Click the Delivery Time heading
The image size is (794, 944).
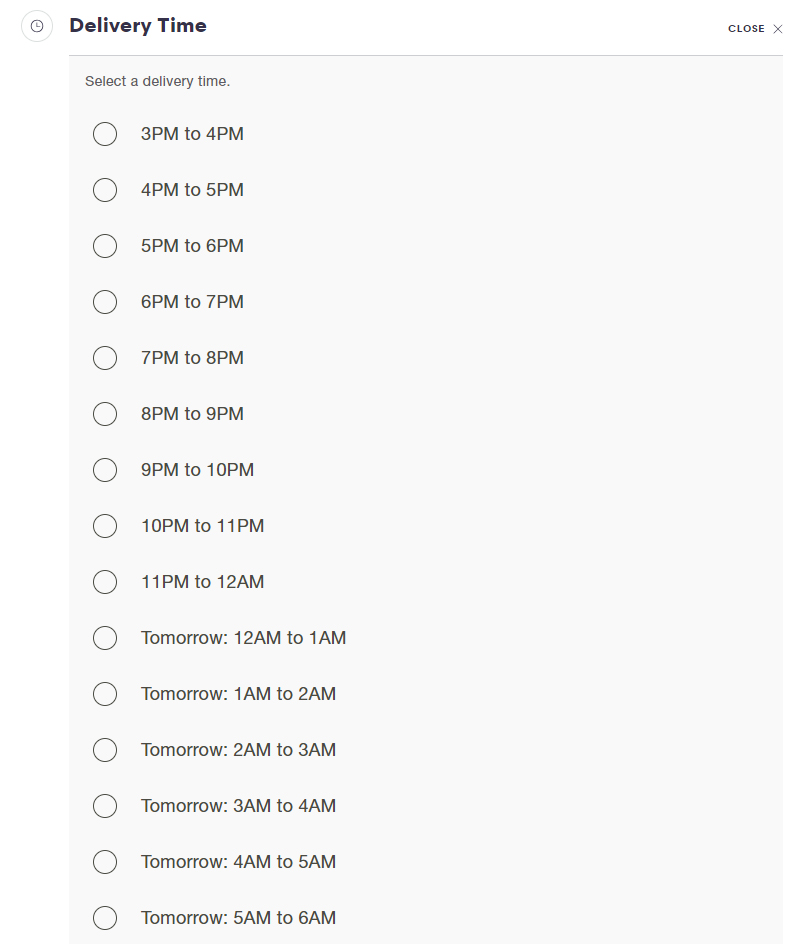click(x=138, y=26)
